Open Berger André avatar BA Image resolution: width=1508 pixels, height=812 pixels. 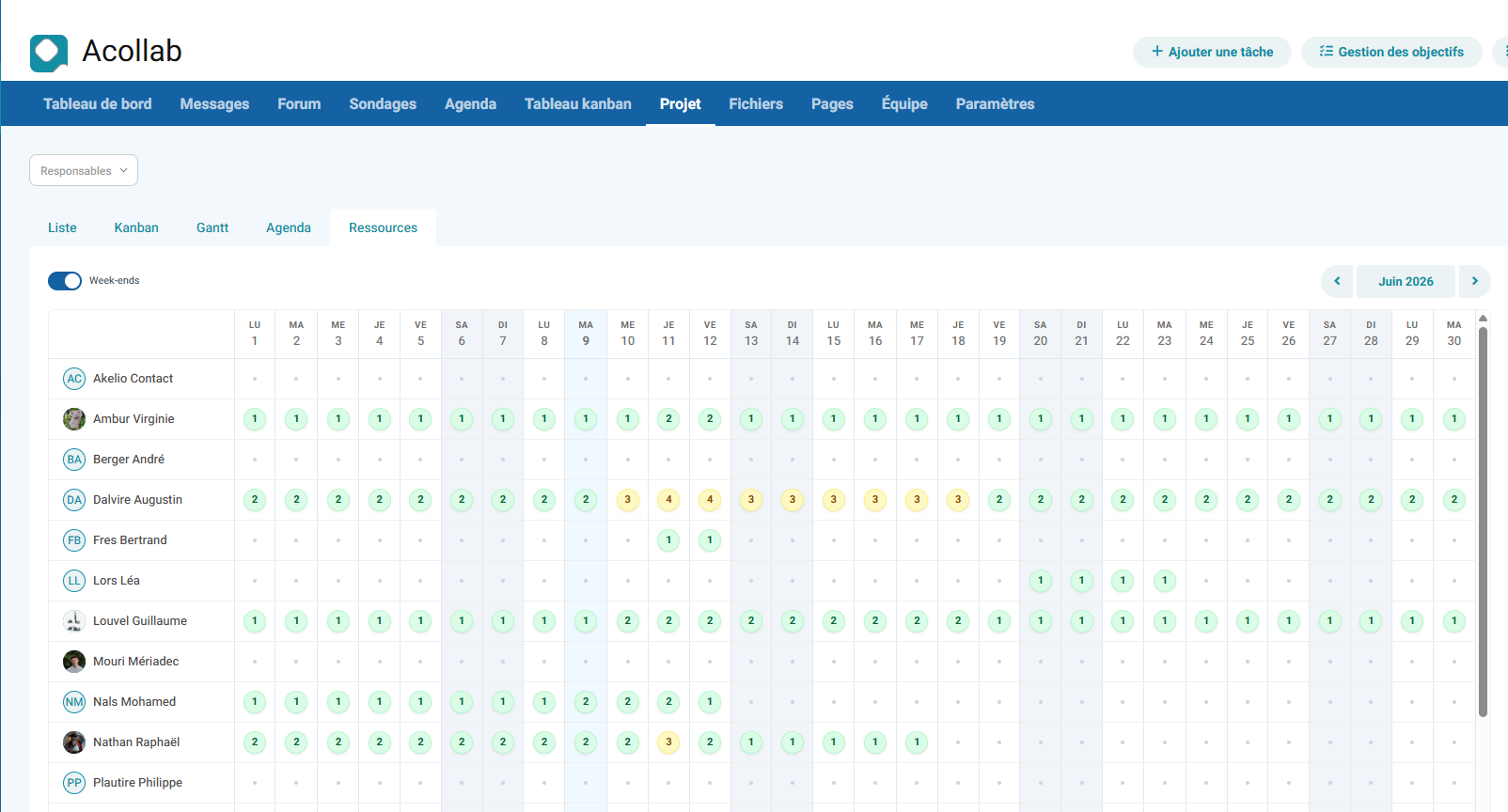point(74,460)
